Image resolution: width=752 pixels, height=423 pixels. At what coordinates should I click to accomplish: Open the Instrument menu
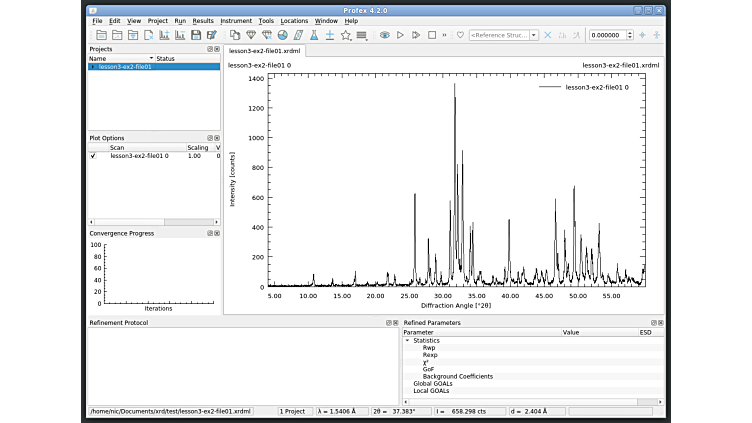[236, 21]
